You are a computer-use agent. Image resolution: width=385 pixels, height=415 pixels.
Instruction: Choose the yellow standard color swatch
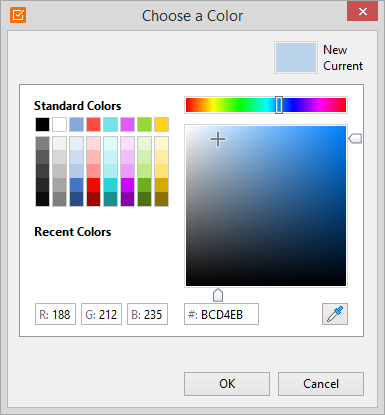[161, 124]
